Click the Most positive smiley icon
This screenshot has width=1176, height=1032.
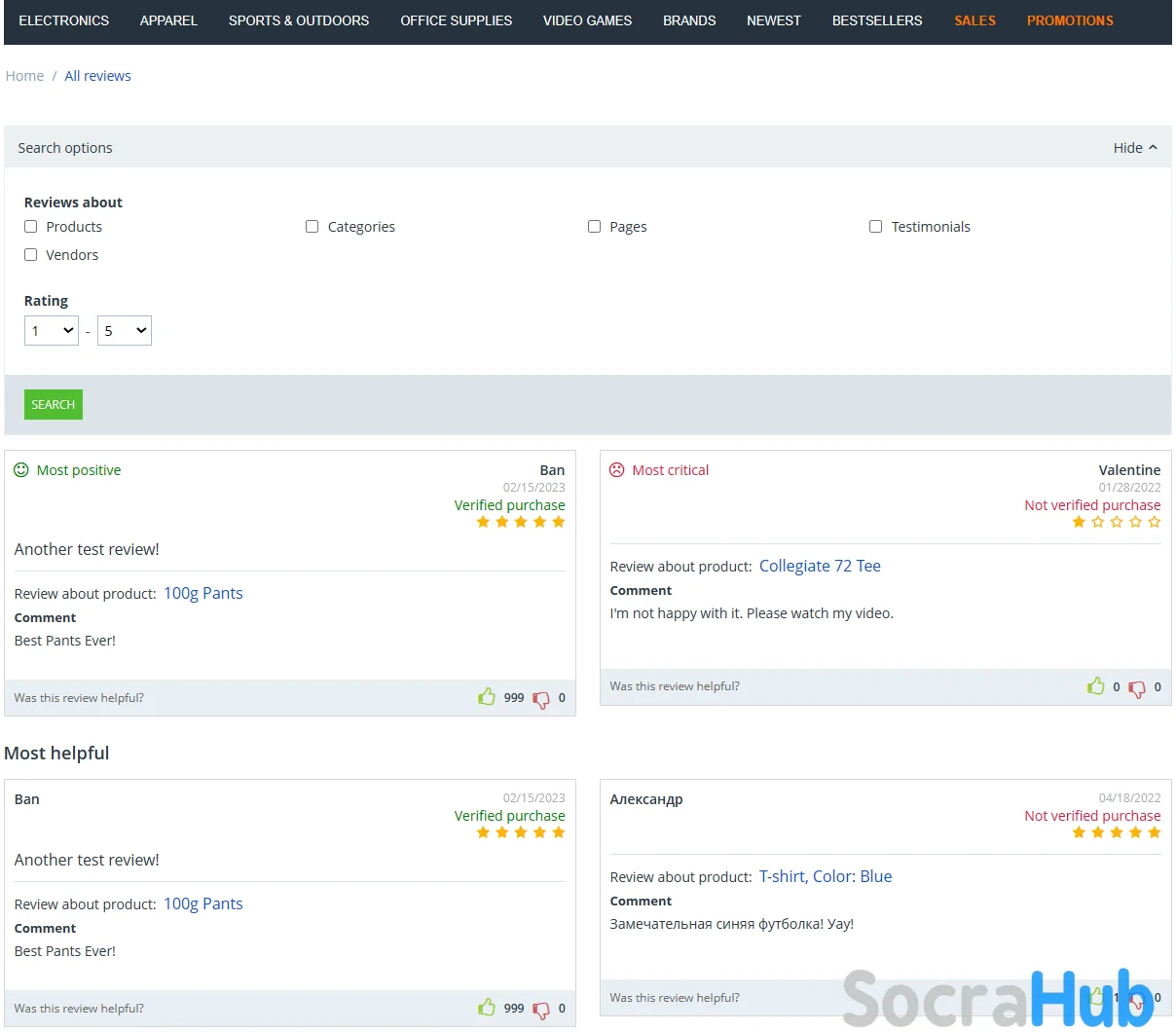click(21, 469)
